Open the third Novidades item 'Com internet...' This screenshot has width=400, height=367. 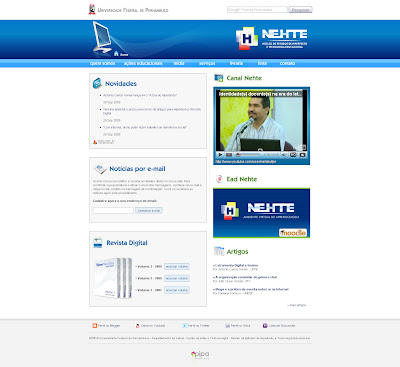tap(144, 127)
